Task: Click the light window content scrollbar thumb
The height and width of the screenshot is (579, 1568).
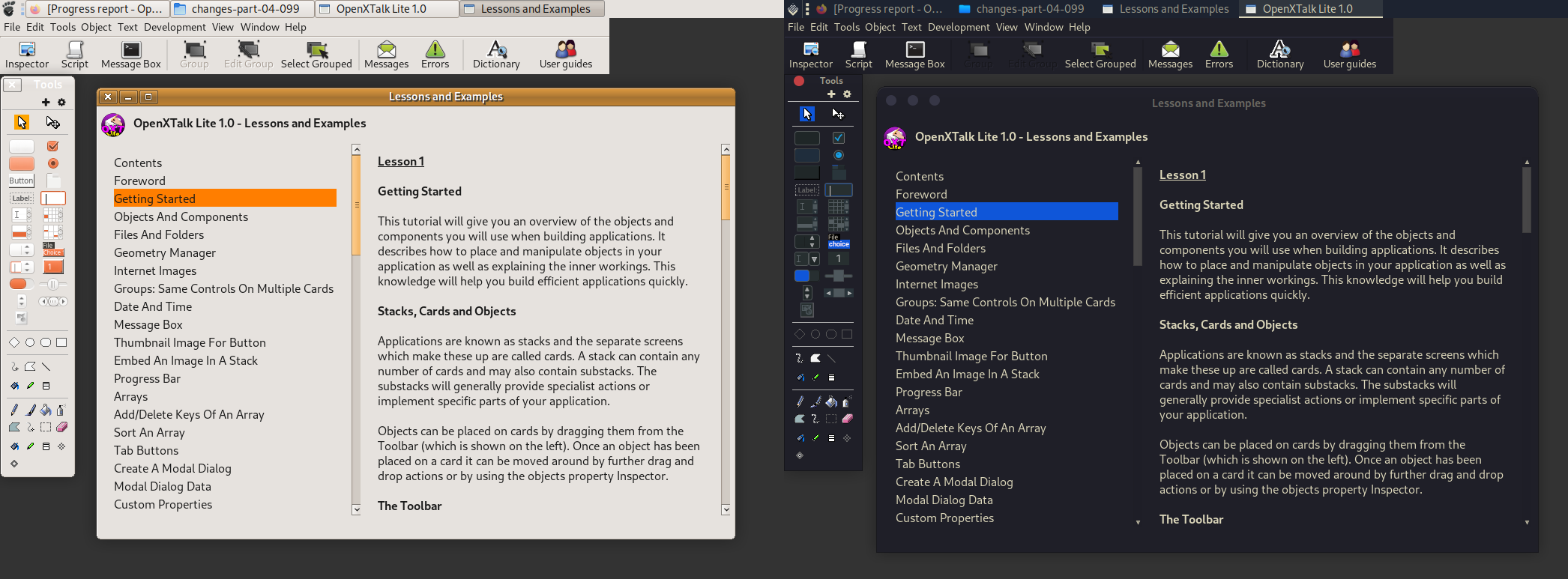Action: click(x=726, y=188)
